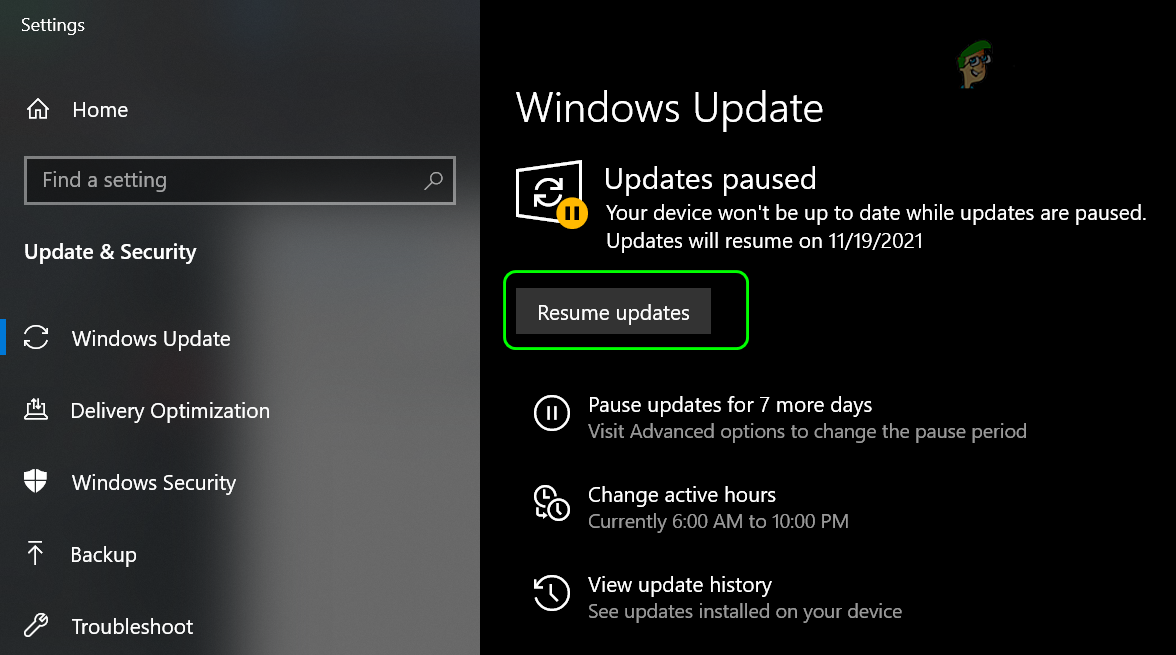Click the circular pause icon

pyautogui.click(x=552, y=413)
